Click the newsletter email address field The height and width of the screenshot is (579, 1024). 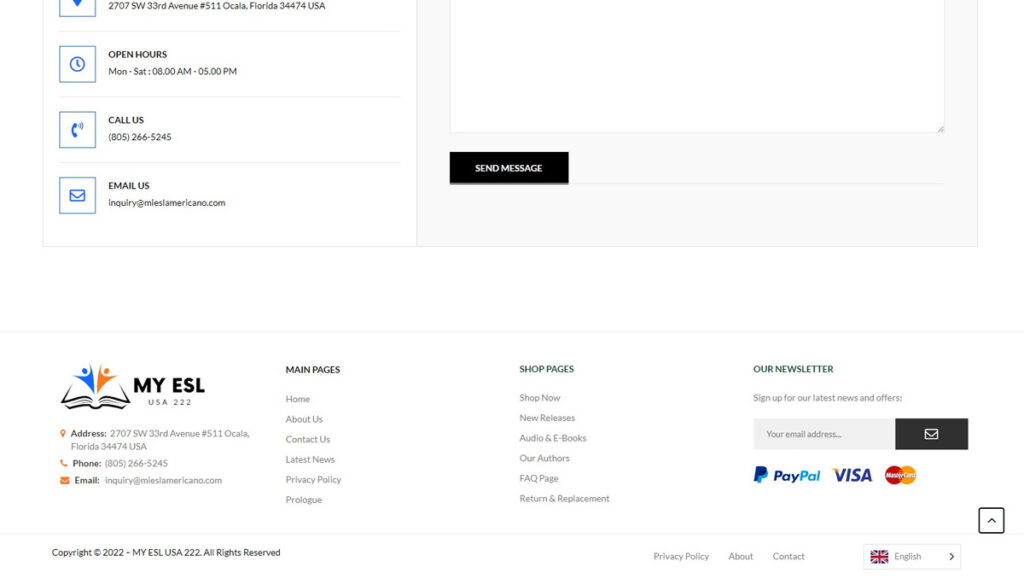tap(823, 434)
